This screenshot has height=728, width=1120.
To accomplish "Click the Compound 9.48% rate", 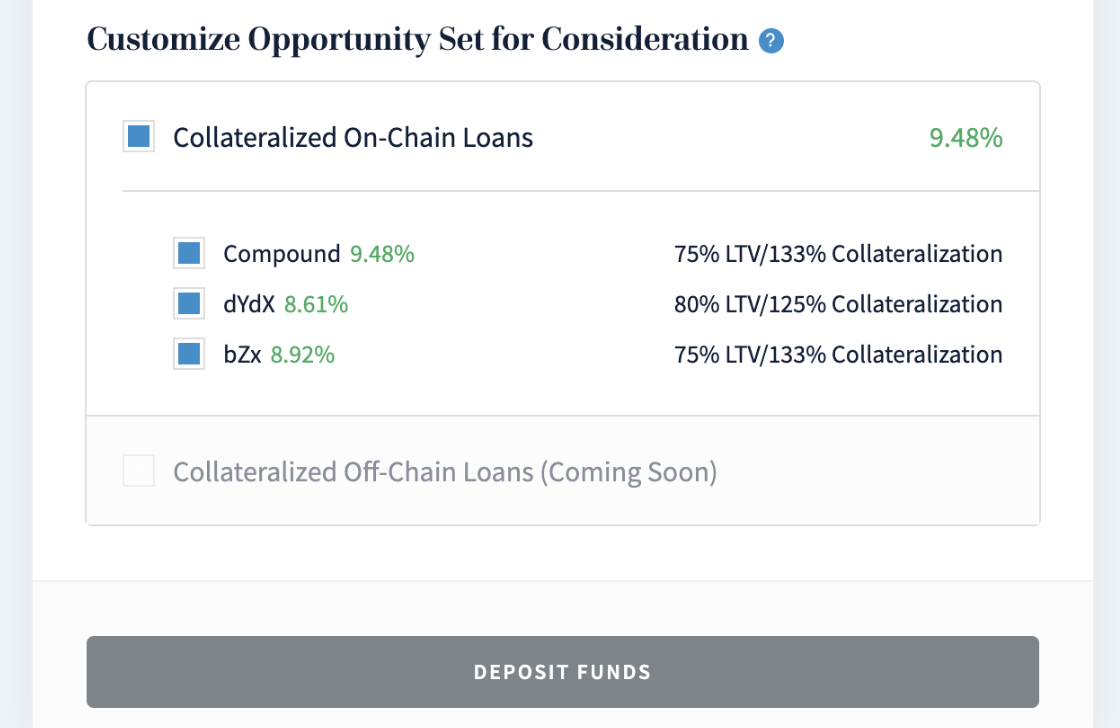I will [382, 254].
